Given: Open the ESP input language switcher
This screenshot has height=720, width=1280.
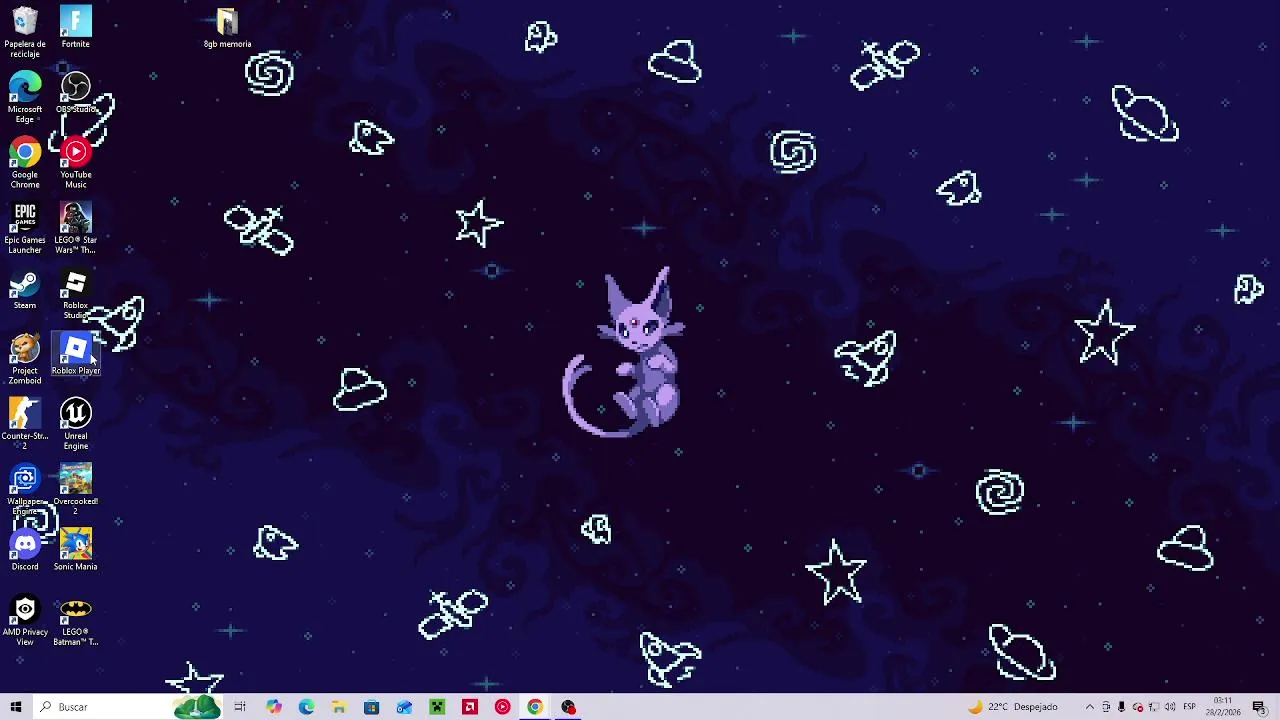Looking at the screenshot, I should tap(1190, 707).
